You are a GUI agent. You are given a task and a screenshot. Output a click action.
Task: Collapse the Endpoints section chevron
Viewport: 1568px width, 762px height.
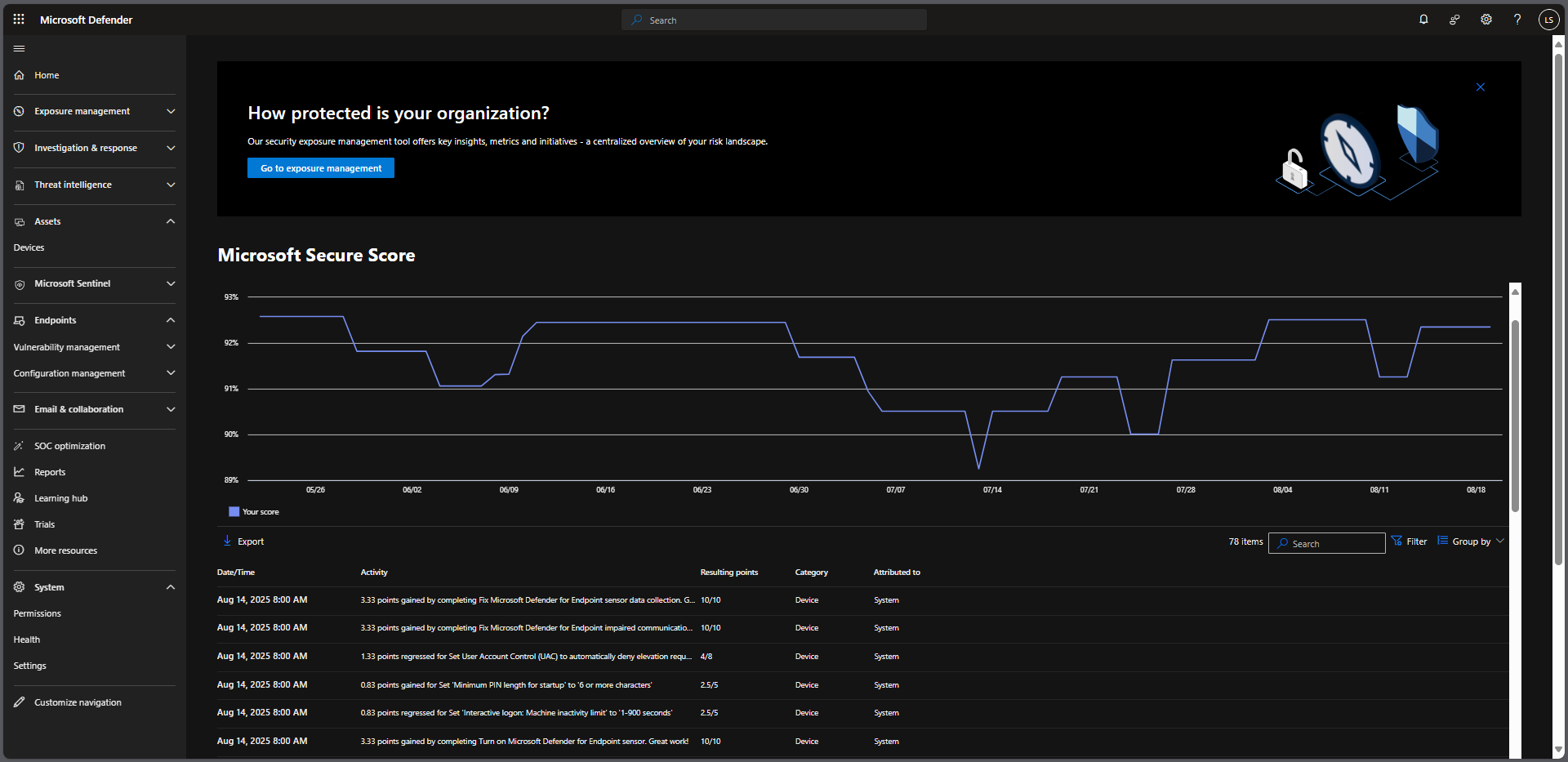(171, 320)
